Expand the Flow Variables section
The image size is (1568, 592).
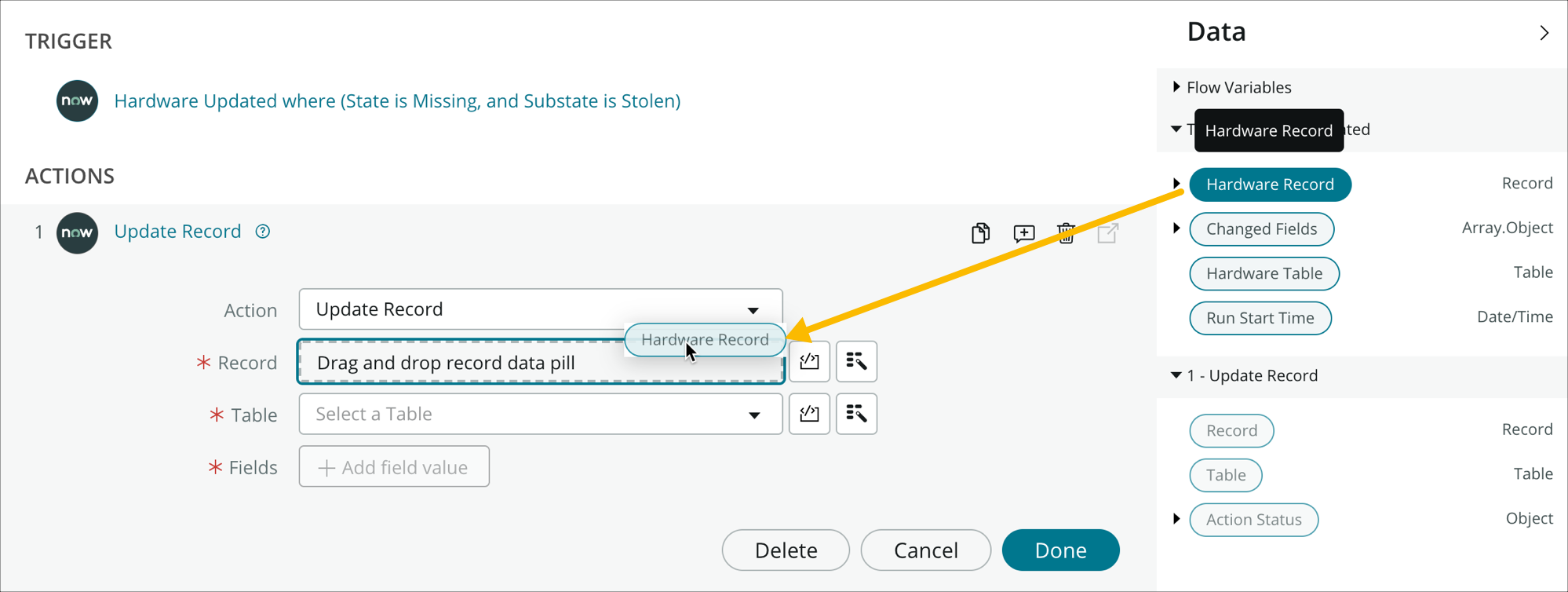point(1176,86)
